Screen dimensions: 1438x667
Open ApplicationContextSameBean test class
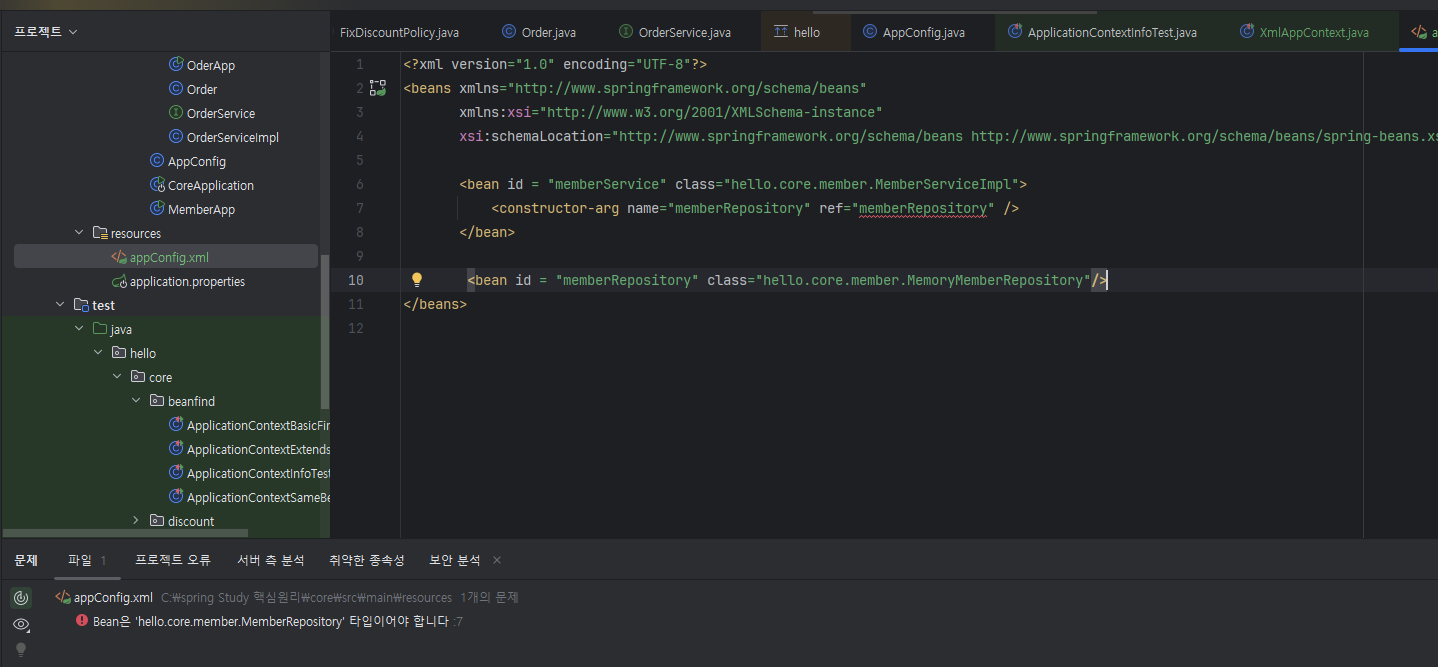click(x=258, y=497)
